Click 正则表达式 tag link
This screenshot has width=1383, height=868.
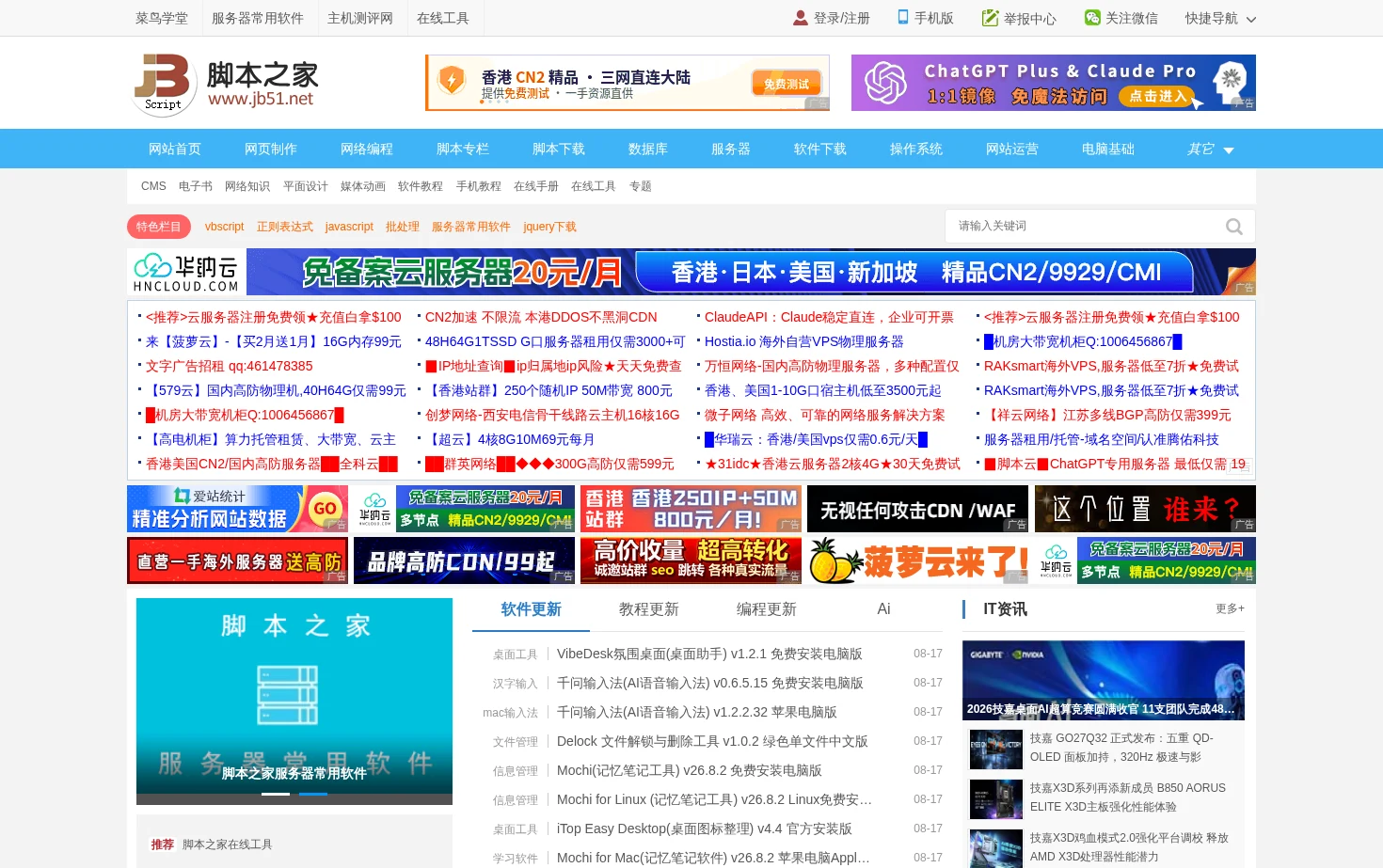pyautogui.click(x=285, y=227)
